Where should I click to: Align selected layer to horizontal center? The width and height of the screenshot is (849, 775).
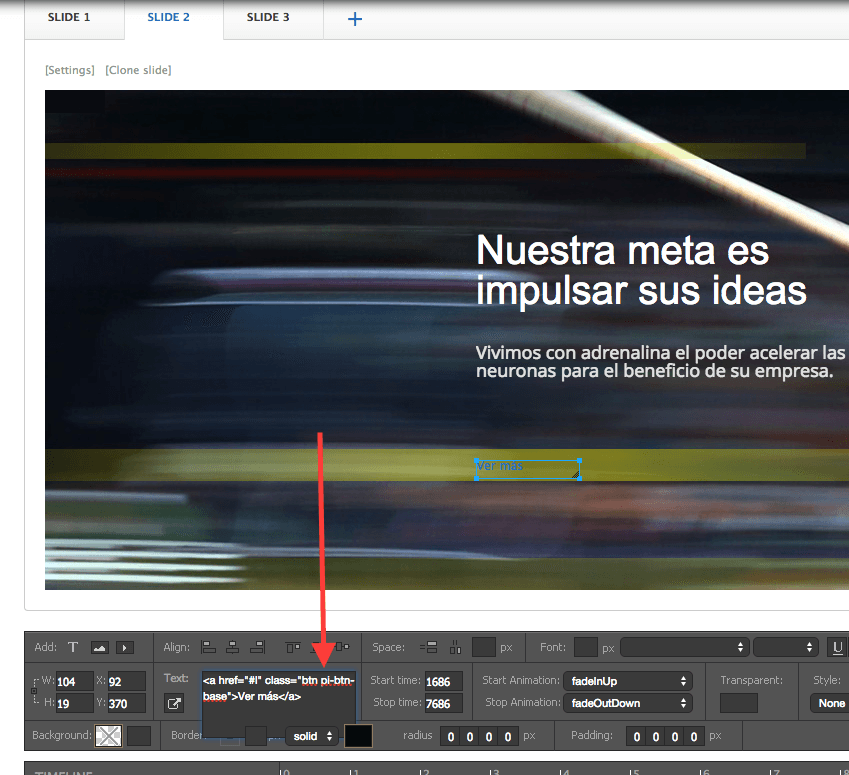(232, 647)
